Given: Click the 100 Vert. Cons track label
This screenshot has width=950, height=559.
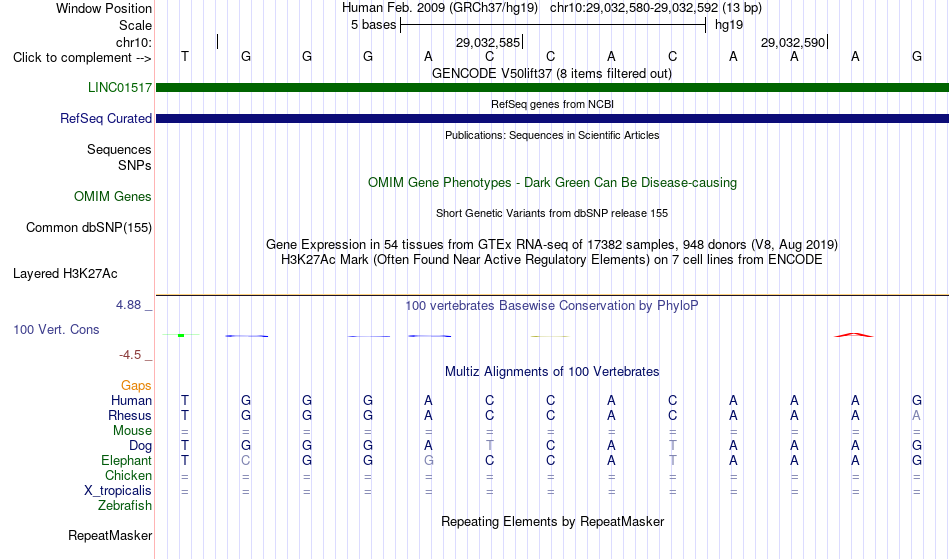Looking at the screenshot, I should coord(56,329).
